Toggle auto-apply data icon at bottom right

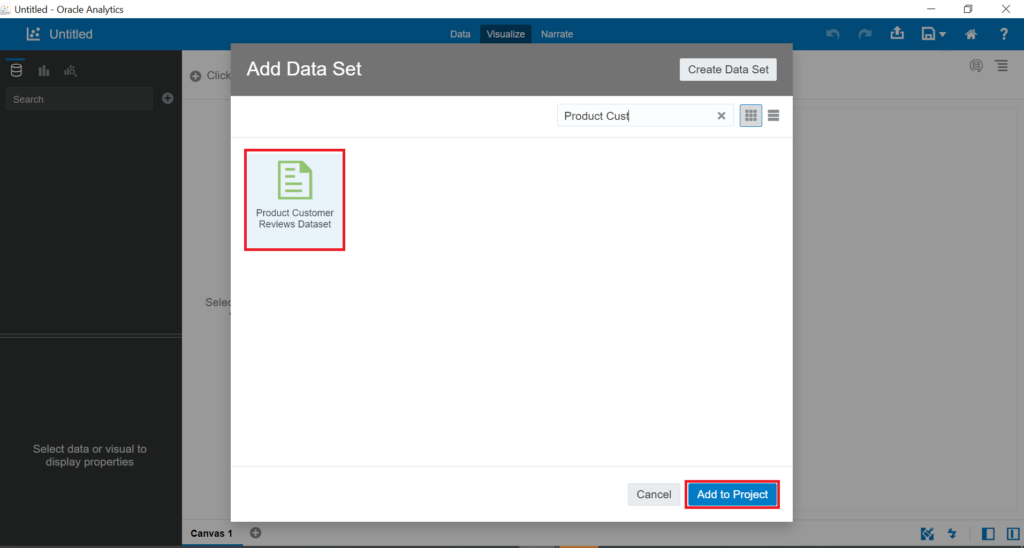coord(927,534)
